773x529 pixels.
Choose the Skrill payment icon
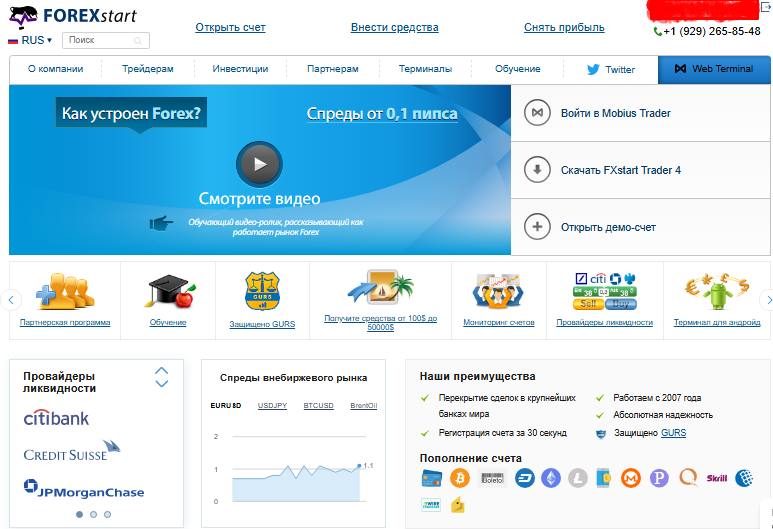(717, 478)
